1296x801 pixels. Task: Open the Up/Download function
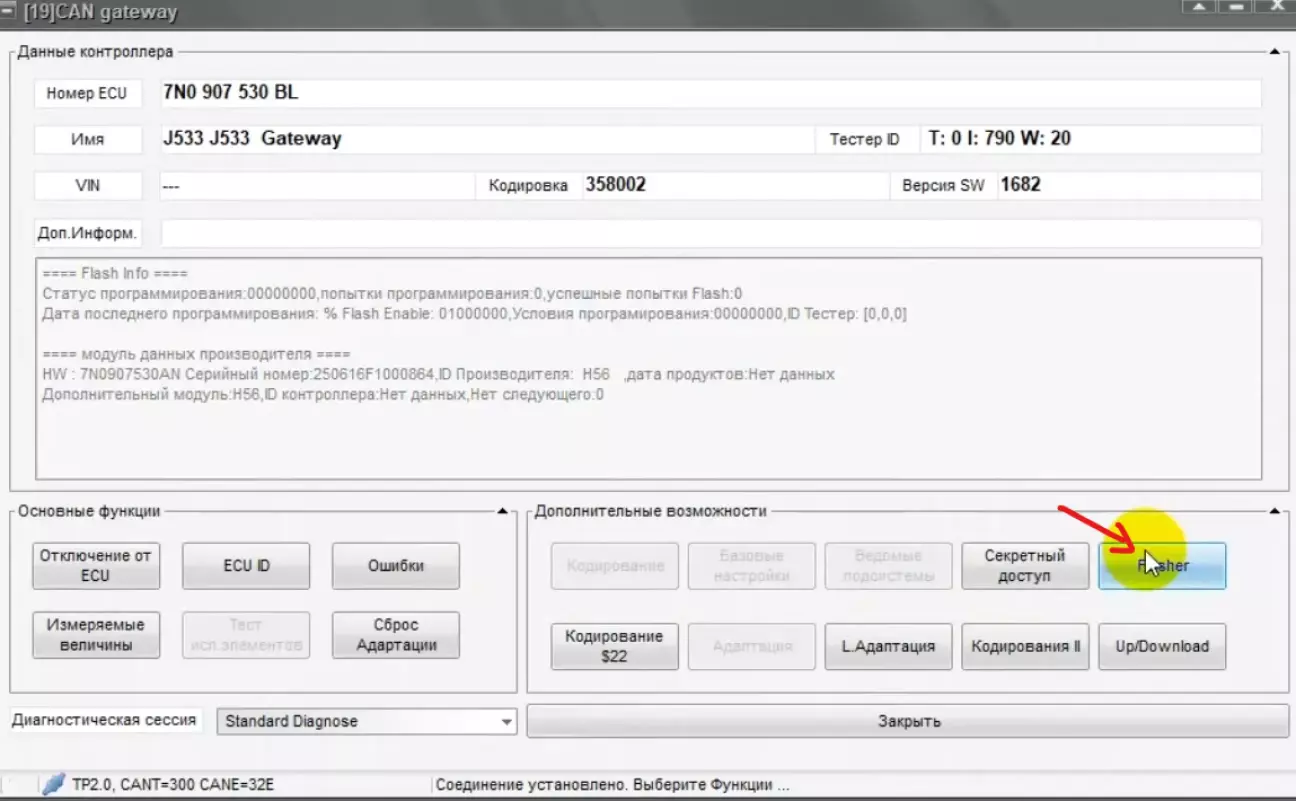[x=1162, y=646]
